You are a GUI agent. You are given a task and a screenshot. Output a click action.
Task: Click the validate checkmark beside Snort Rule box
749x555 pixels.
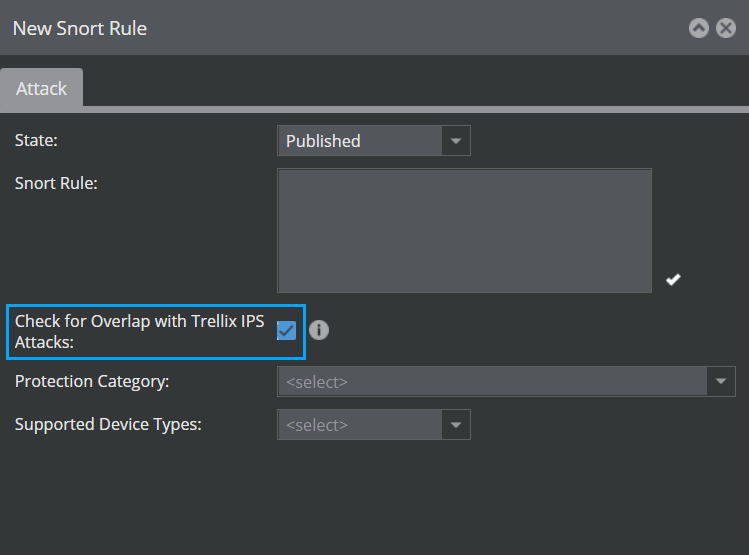(x=673, y=279)
